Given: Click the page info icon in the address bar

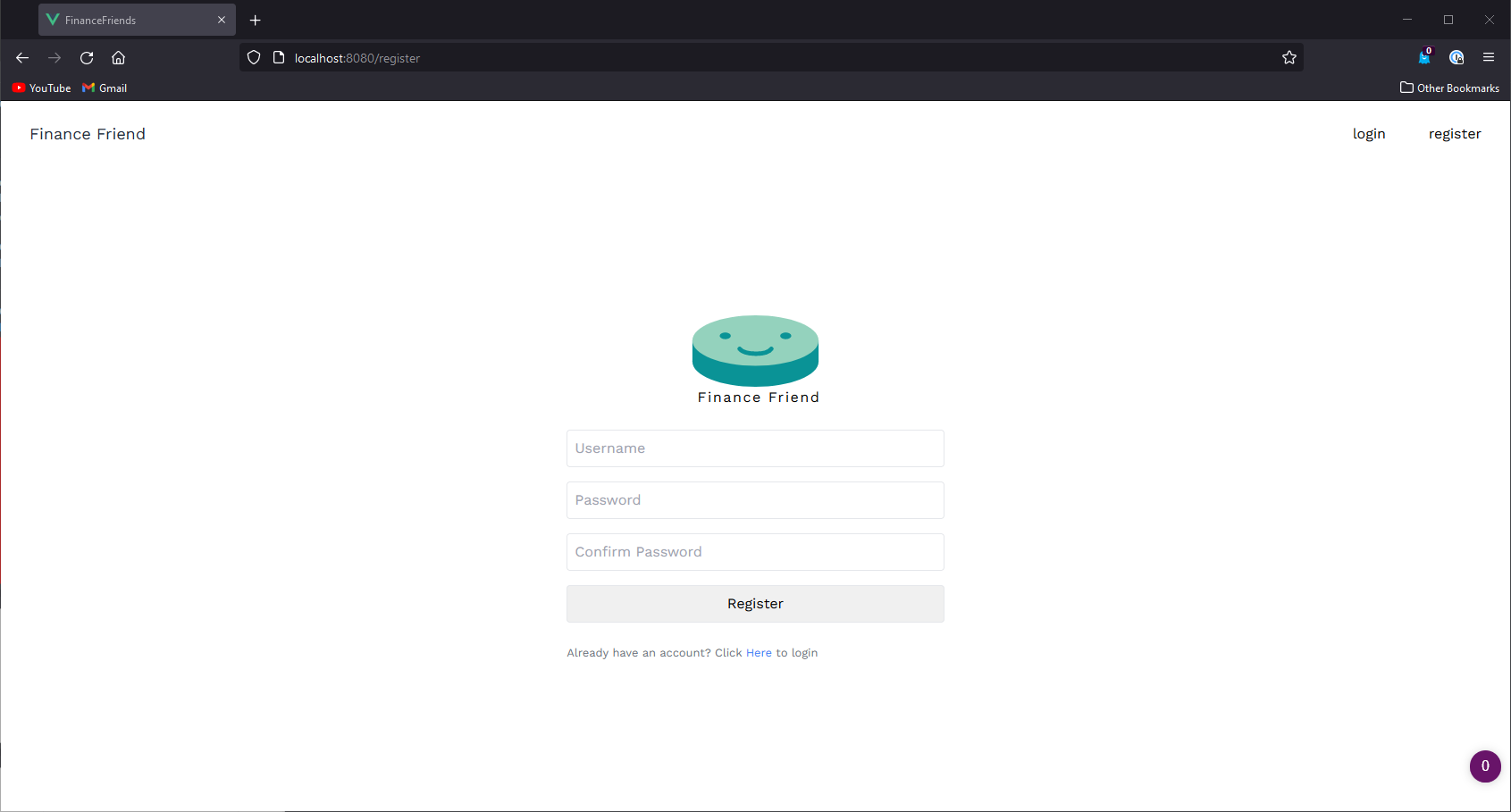Looking at the screenshot, I should (x=279, y=56).
